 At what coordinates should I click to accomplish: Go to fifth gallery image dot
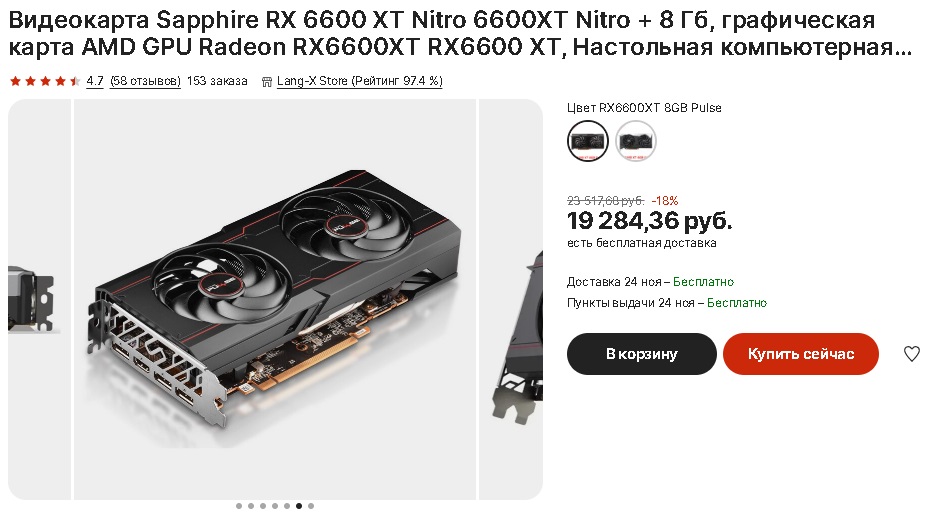click(287, 506)
